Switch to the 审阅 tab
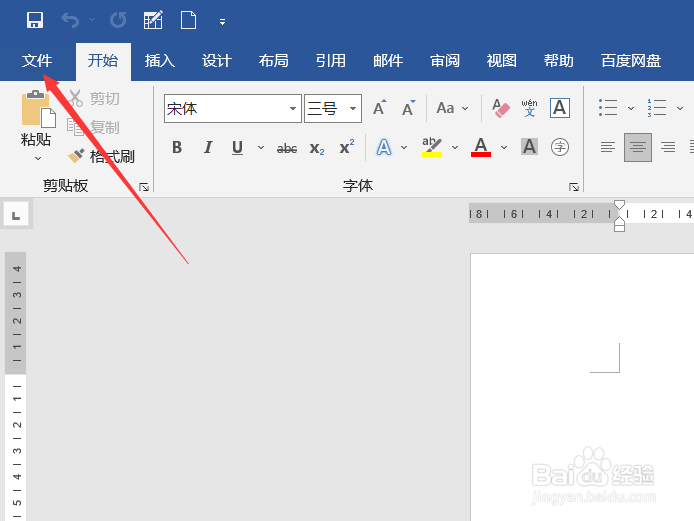 click(x=445, y=61)
